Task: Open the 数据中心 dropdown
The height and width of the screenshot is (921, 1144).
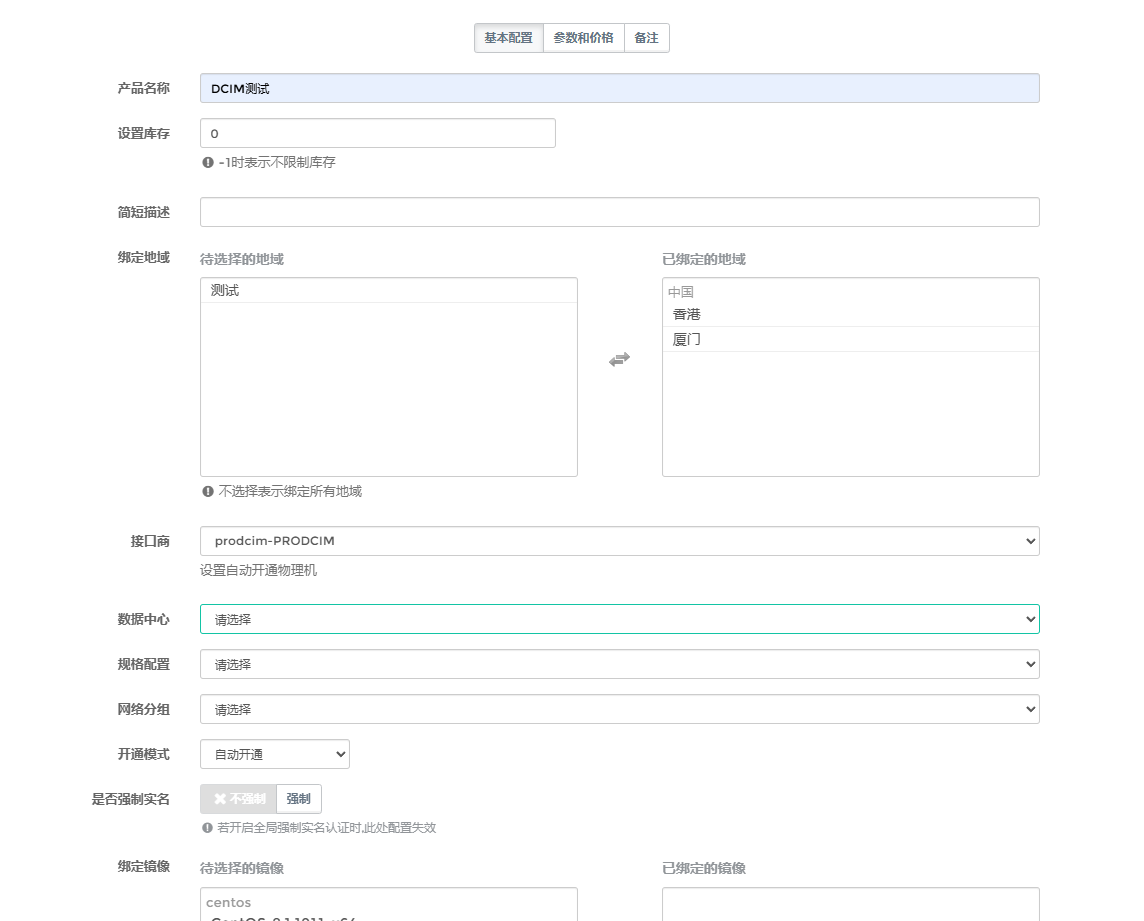Action: pyautogui.click(x=619, y=620)
